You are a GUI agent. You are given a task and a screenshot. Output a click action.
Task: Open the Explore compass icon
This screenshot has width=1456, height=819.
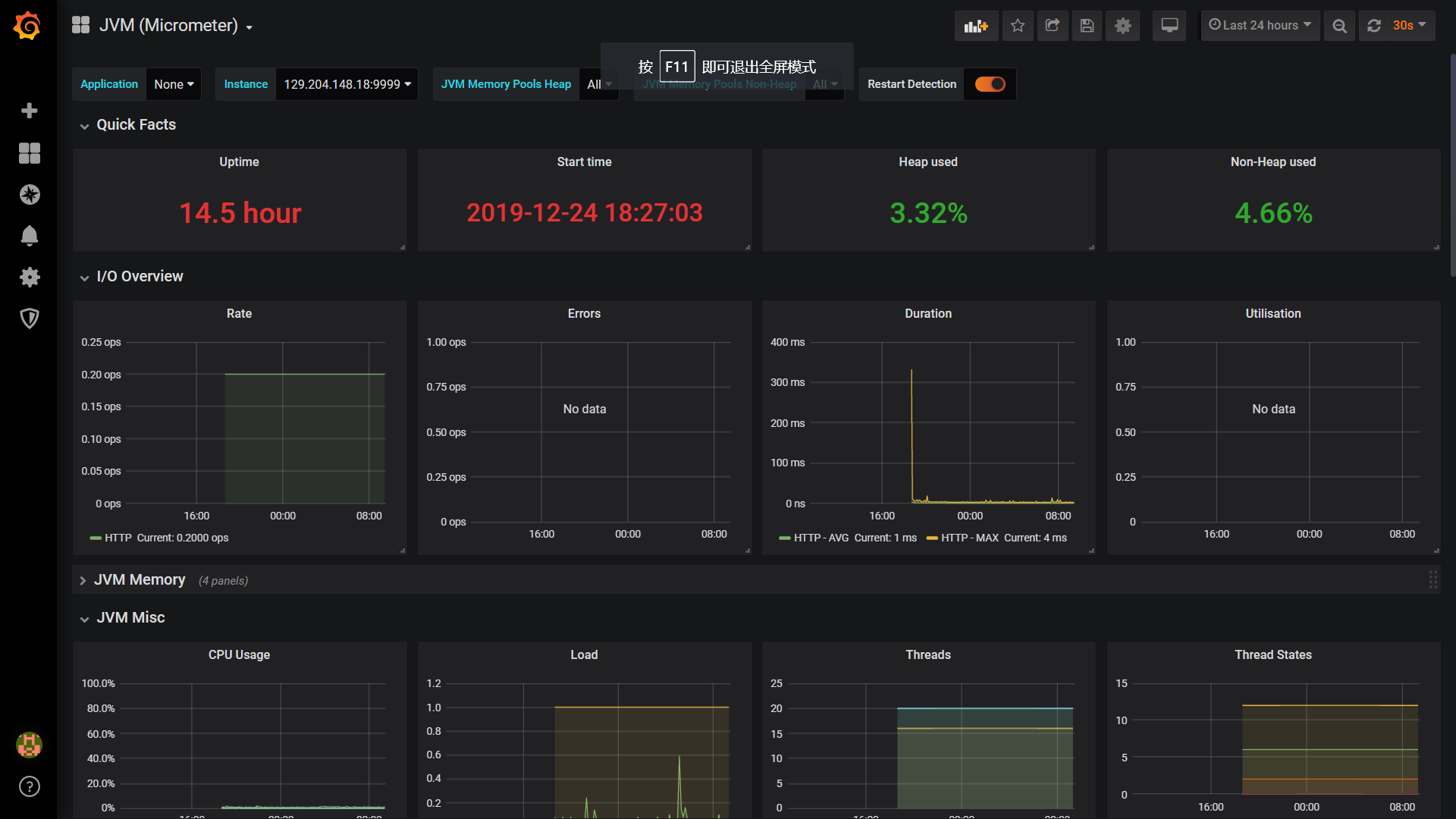(29, 195)
